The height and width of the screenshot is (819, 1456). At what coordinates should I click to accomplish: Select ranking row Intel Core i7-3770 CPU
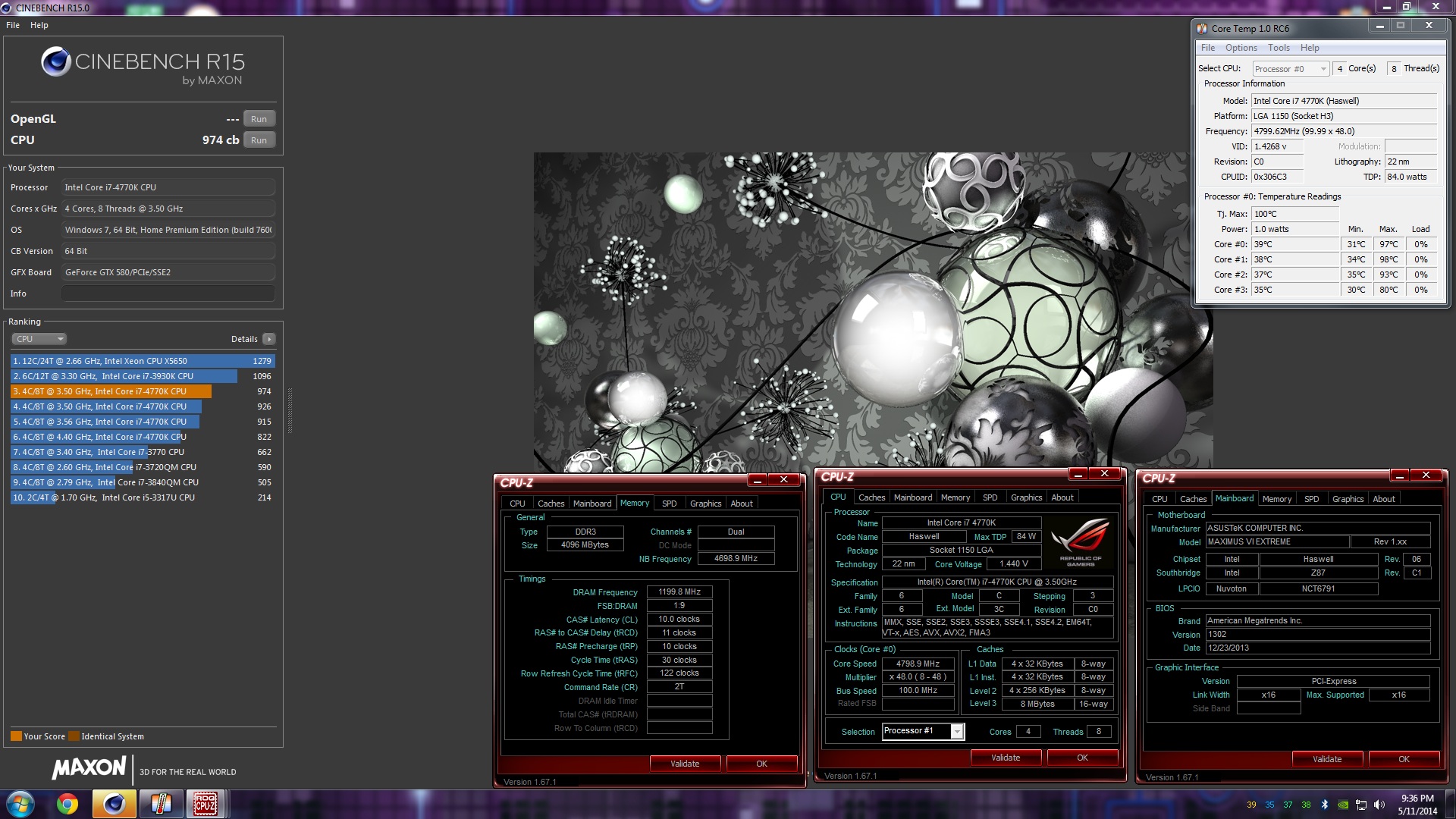click(142, 452)
